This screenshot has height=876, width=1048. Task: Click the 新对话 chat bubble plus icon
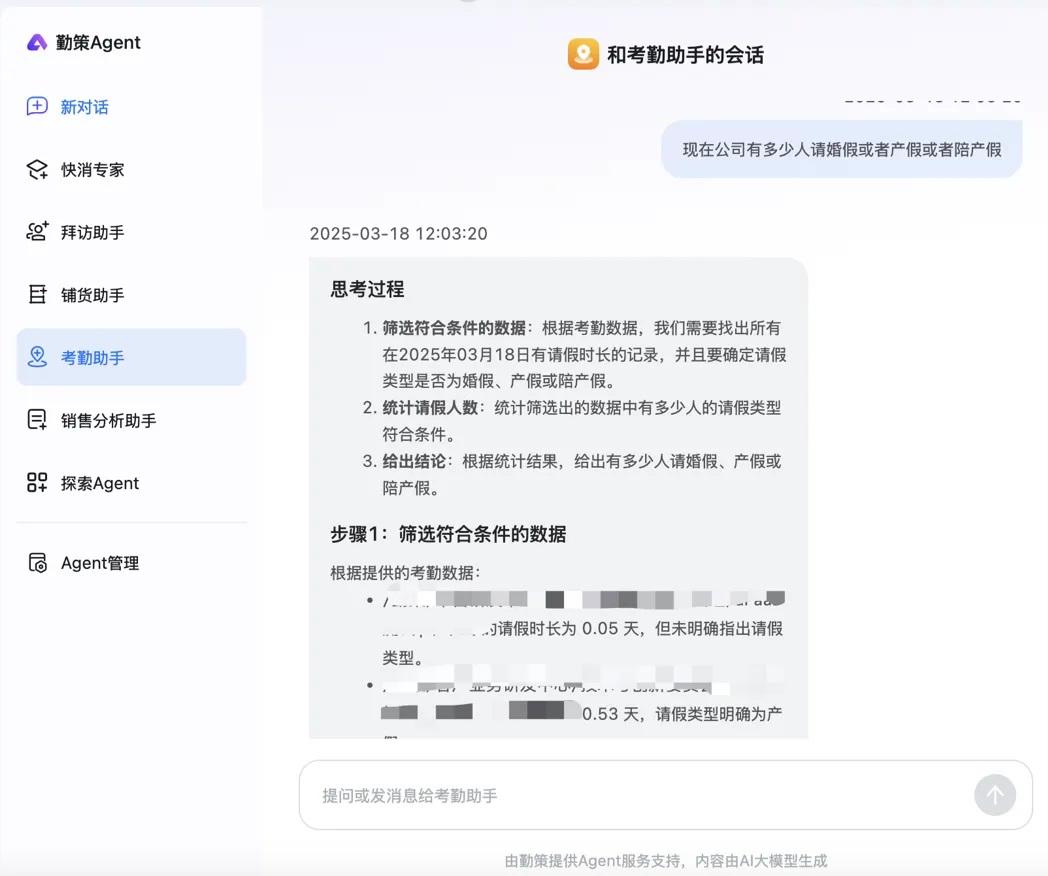(37, 107)
